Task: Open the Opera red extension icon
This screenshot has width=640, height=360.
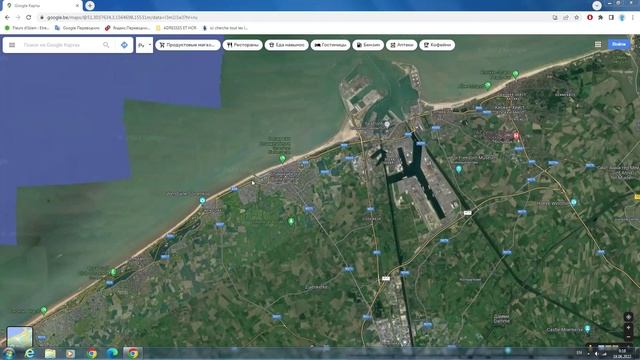Action: (x=590, y=18)
